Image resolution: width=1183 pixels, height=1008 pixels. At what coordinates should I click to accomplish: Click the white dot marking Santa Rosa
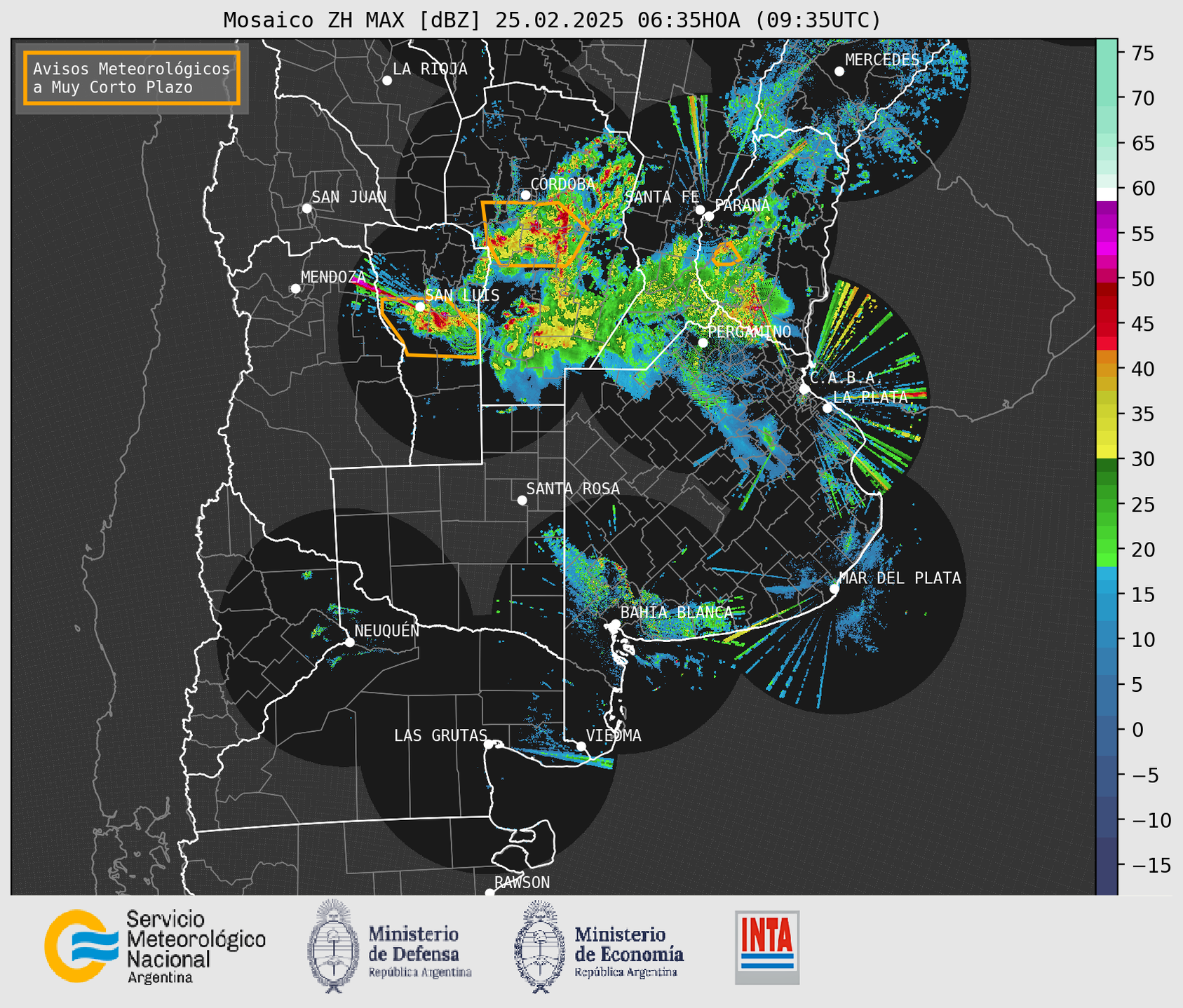tap(522, 500)
